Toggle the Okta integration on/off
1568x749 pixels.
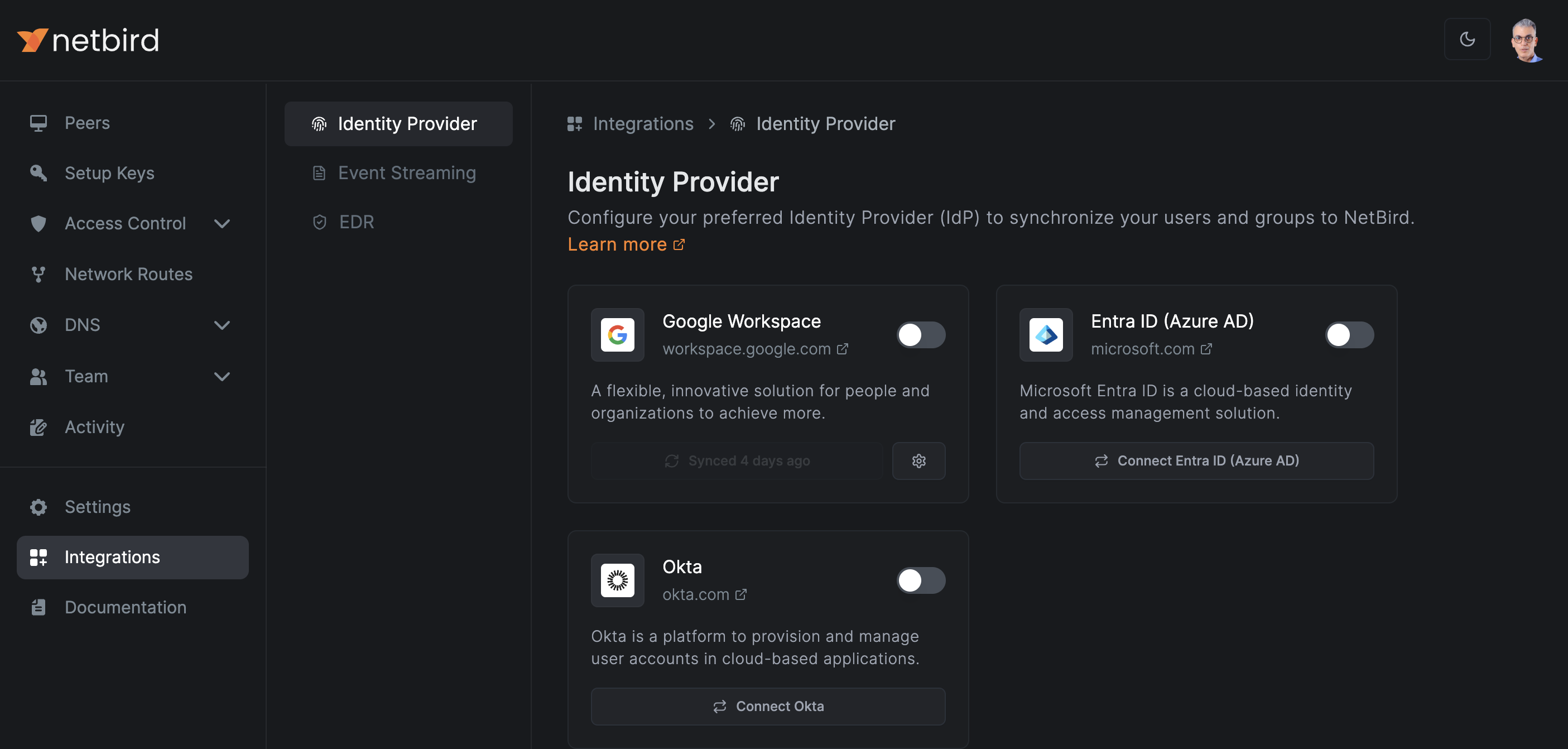coord(921,579)
